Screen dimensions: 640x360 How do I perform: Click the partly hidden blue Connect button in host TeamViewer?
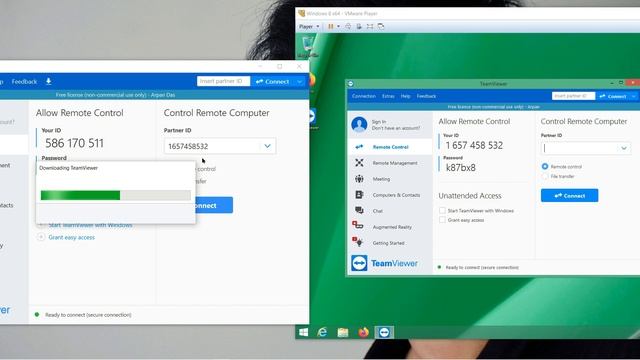214,205
